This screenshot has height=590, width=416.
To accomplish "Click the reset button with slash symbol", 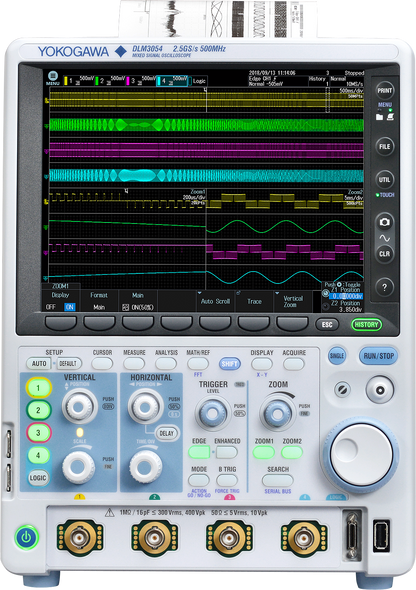I will 342,390.
